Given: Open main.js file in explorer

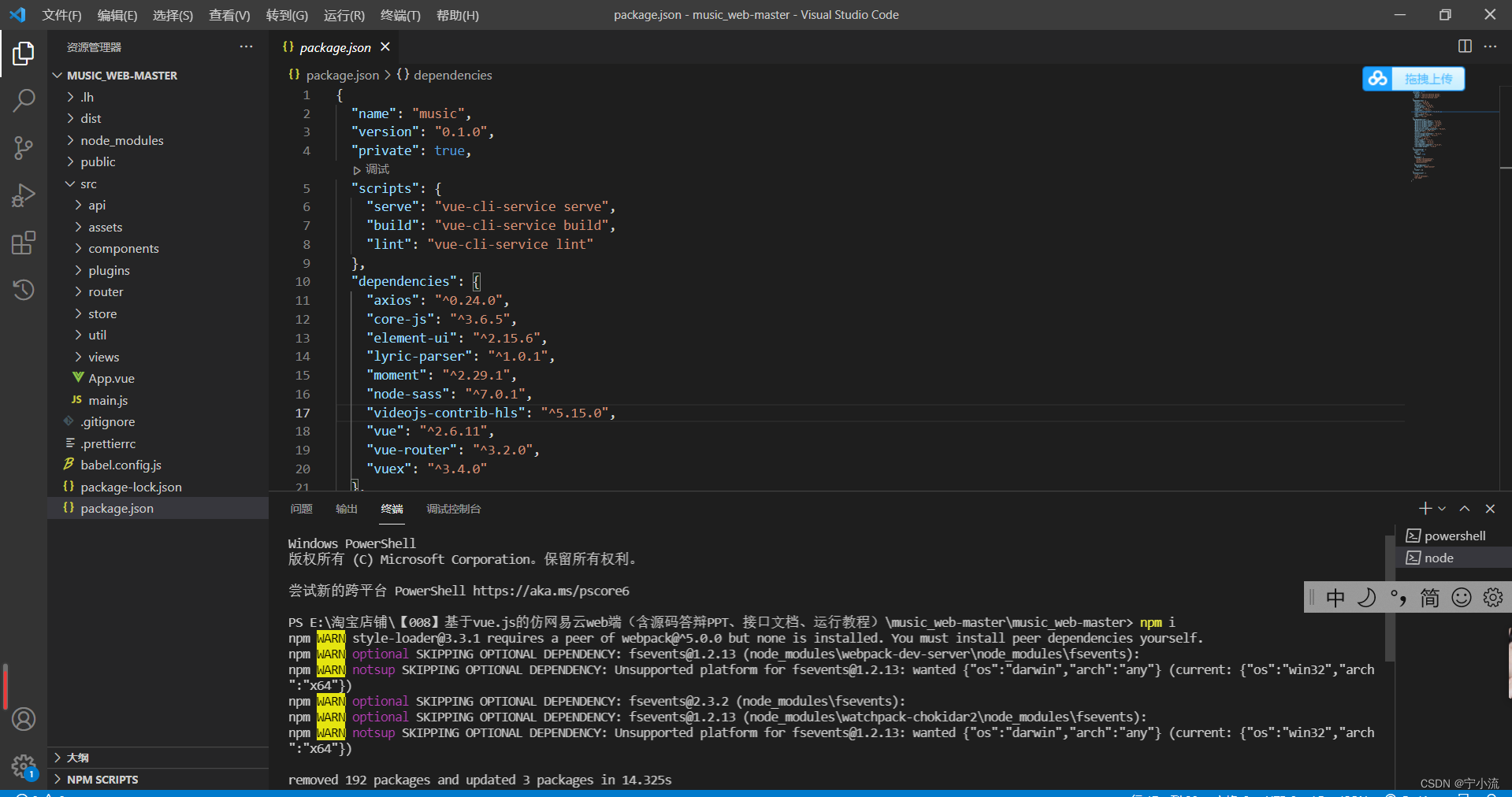Looking at the screenshot, I should 158,400.
